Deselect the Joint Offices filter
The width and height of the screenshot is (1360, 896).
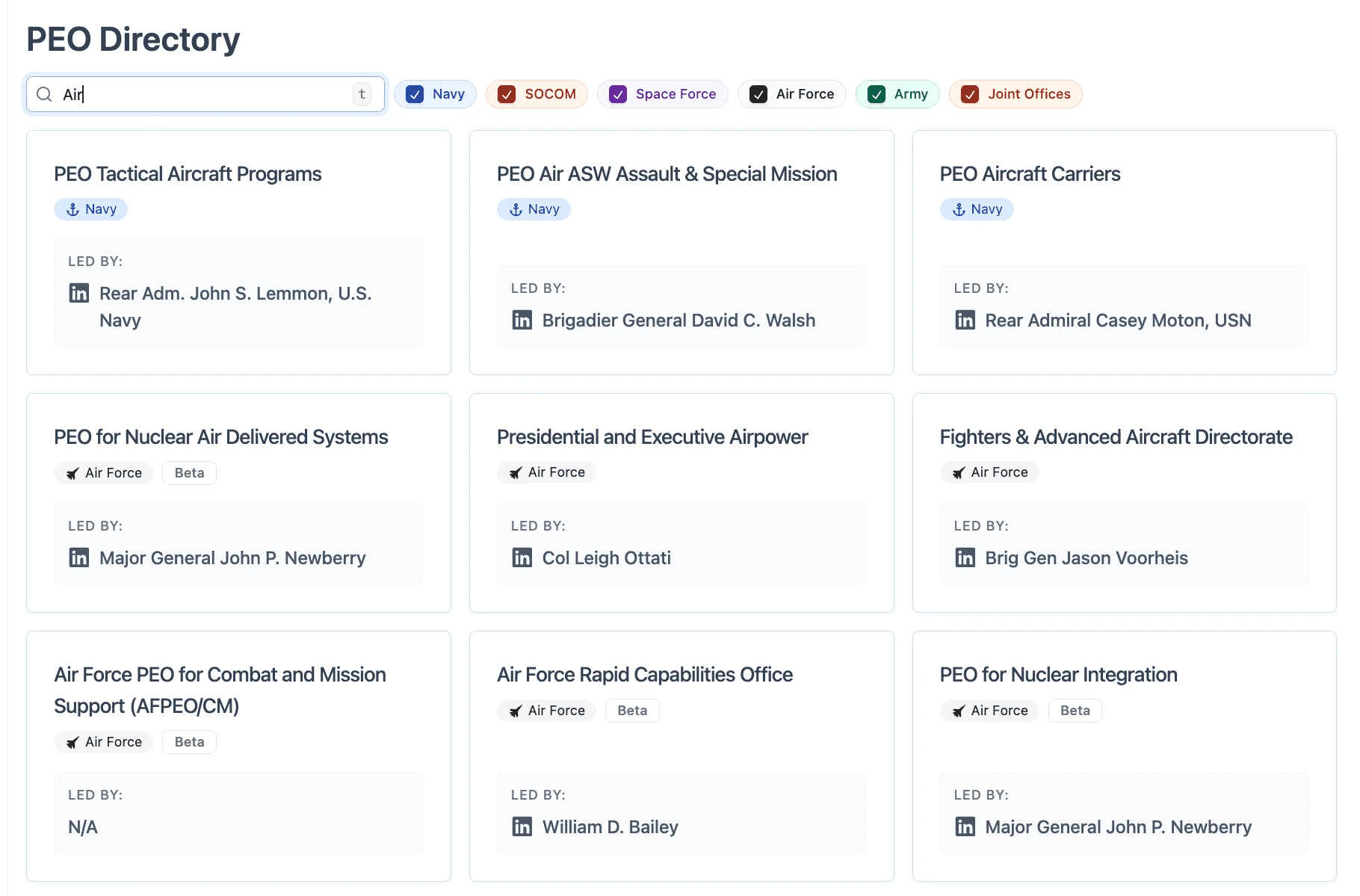coord(970,94)
